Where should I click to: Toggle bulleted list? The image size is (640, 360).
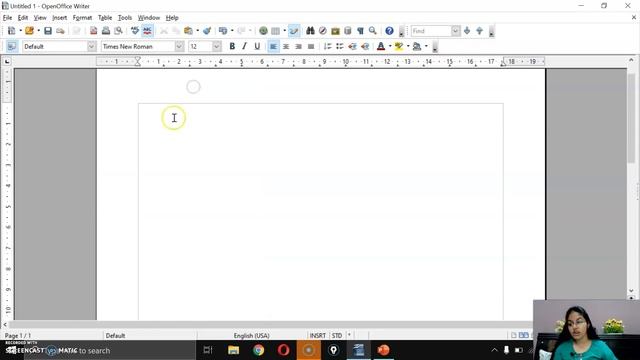(340, 46)
